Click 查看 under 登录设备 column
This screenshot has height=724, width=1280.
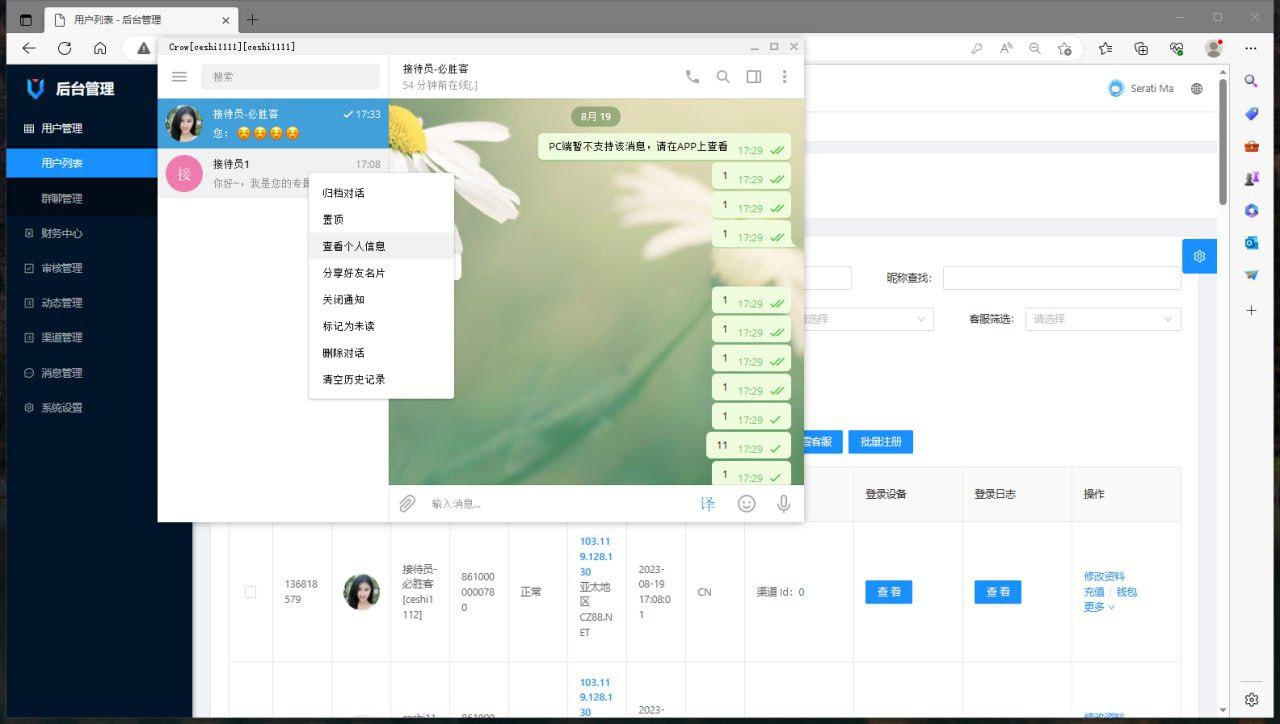[x=888, y=592]
